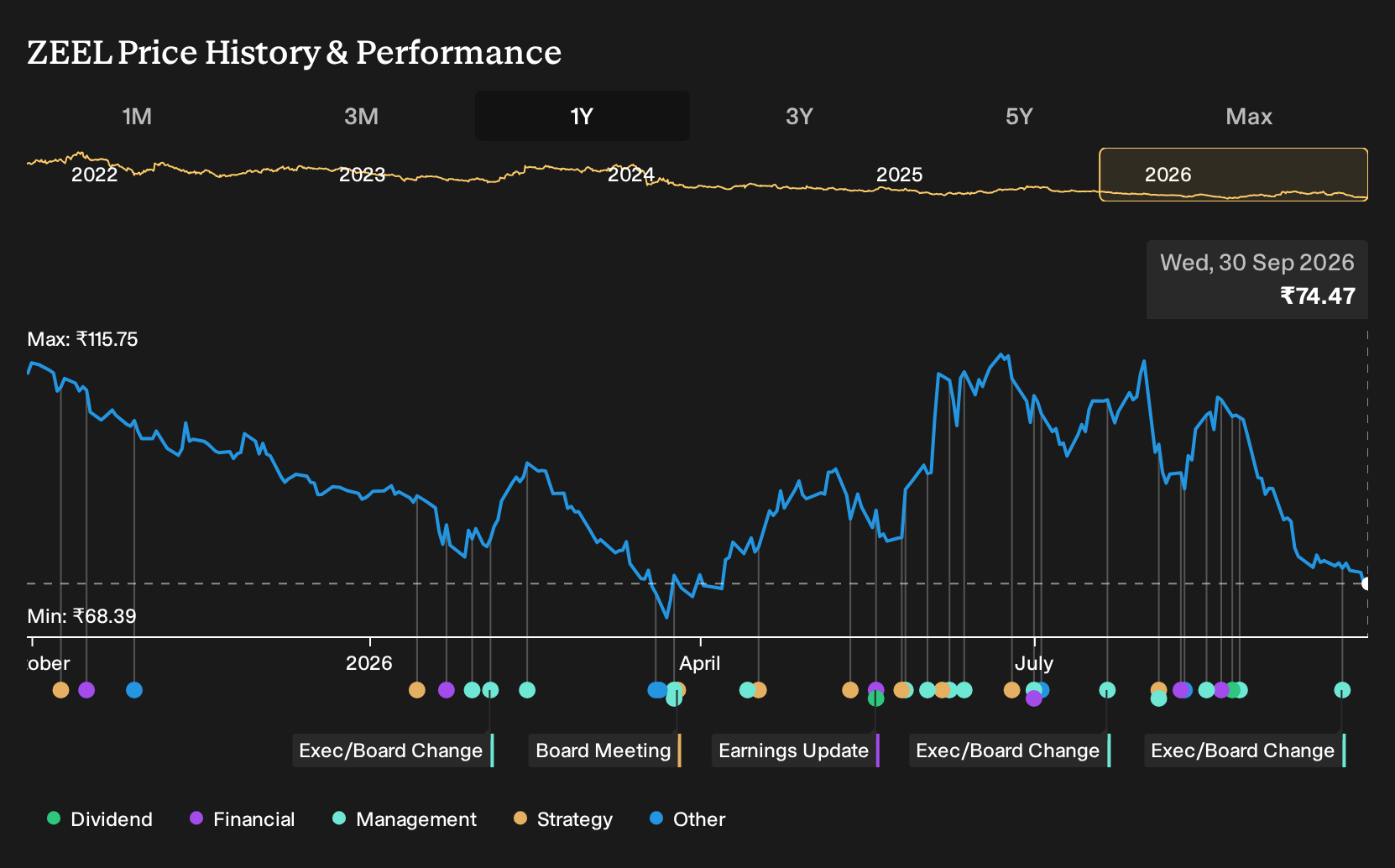Viewport: 1395px width, 868px height.
Task: Select the purple Financial marker beneath the July label
Action: [1034, 698]
